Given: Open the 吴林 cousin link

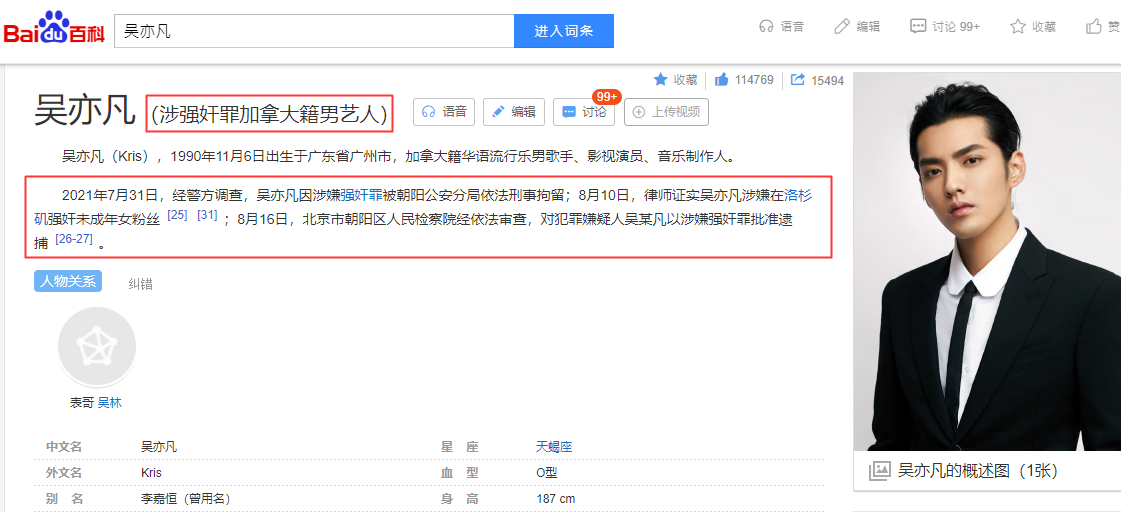Looking at the screenshot, I should tap(109, 403).
